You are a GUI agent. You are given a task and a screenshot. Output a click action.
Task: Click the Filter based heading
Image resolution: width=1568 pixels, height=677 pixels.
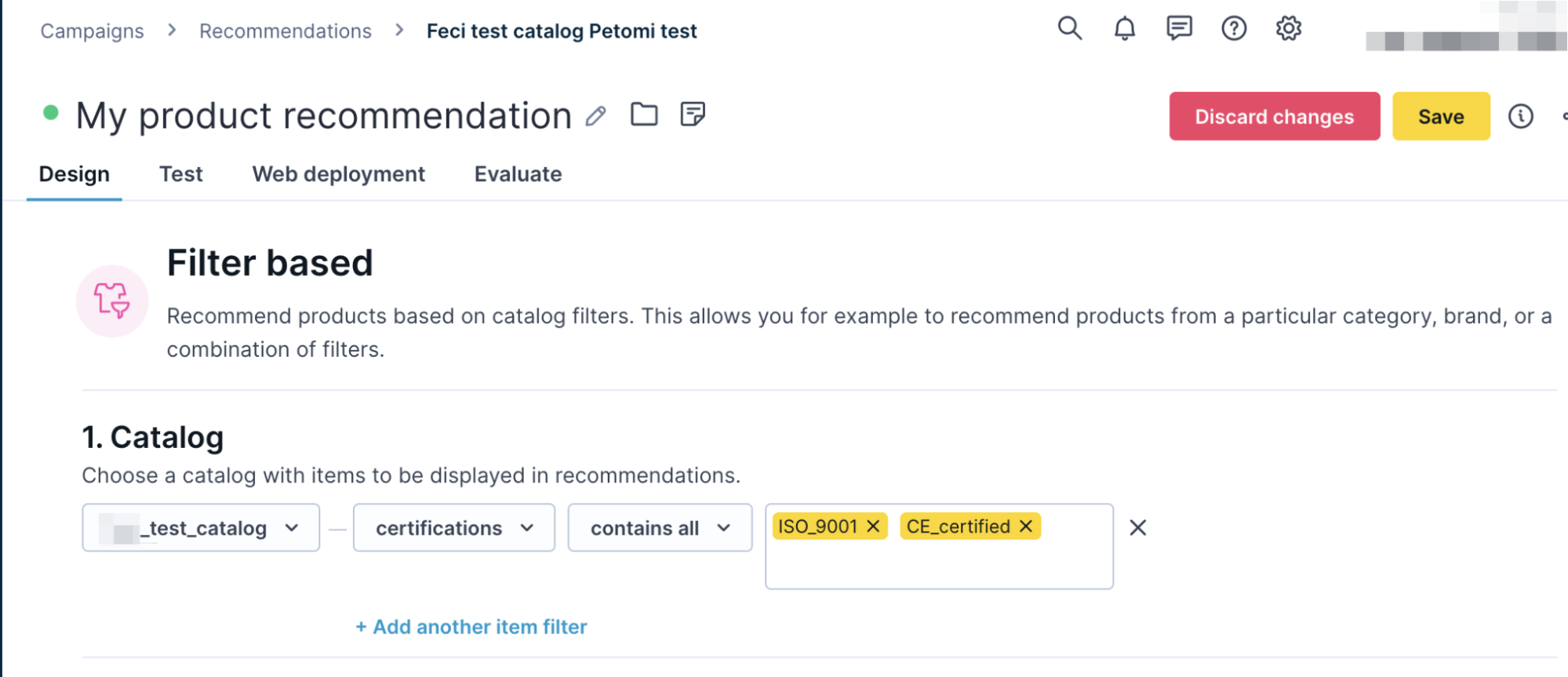(x=270, y=263)
